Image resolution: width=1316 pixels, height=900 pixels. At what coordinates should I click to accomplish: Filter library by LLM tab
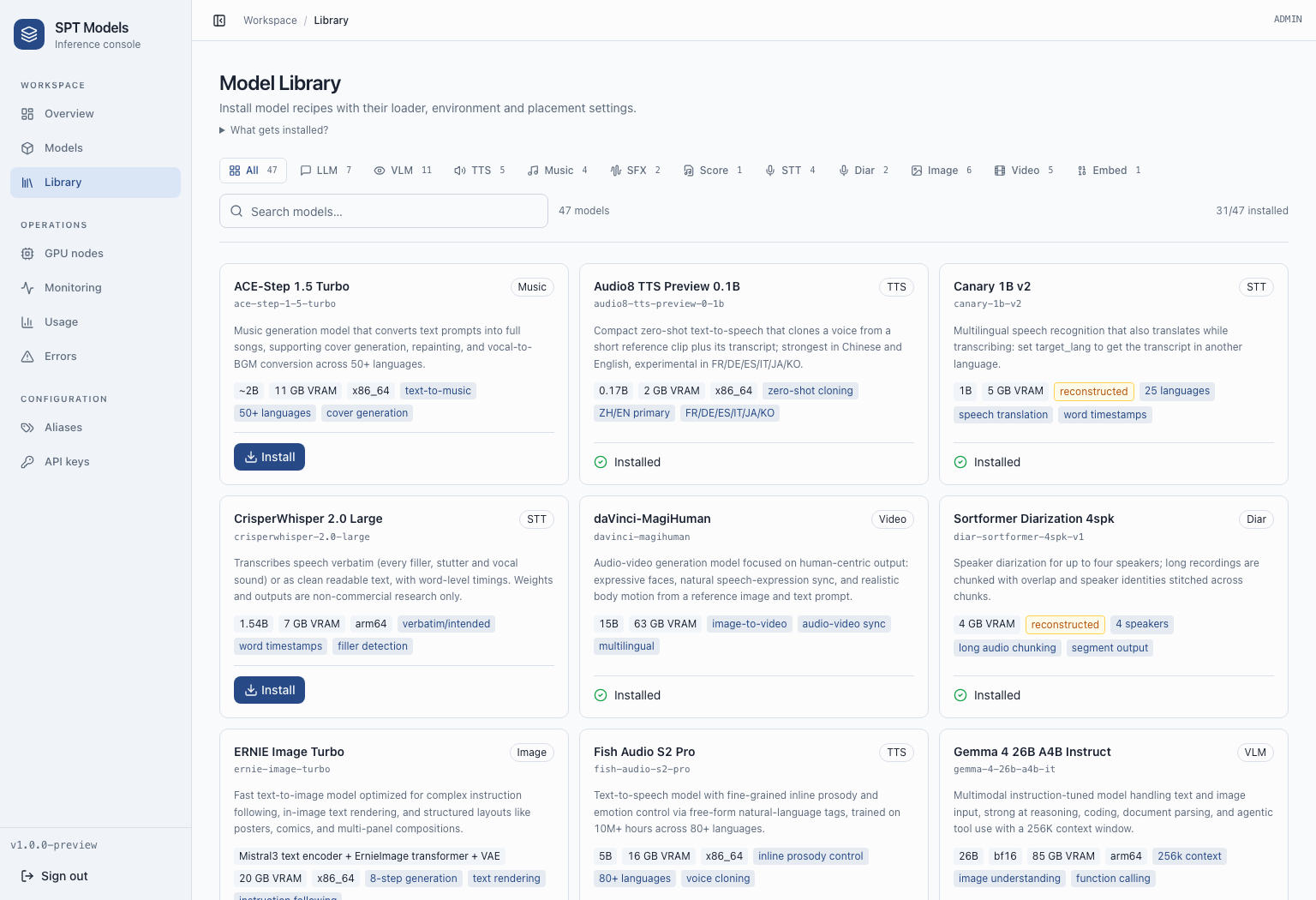pyautogui.click(x=326, y=171)
